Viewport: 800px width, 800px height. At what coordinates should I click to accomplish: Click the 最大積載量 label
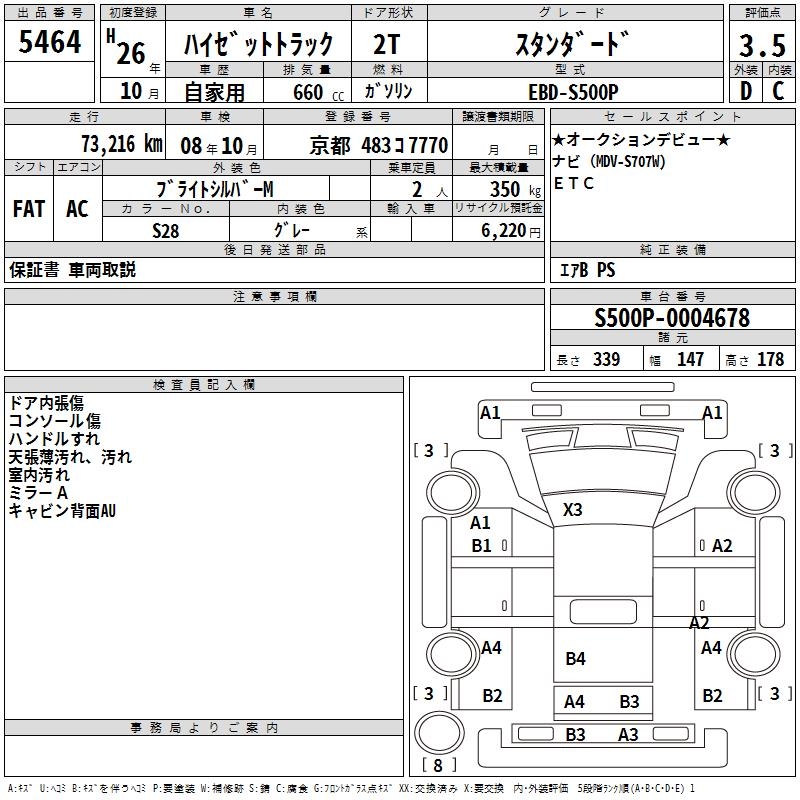coord(498,167)
